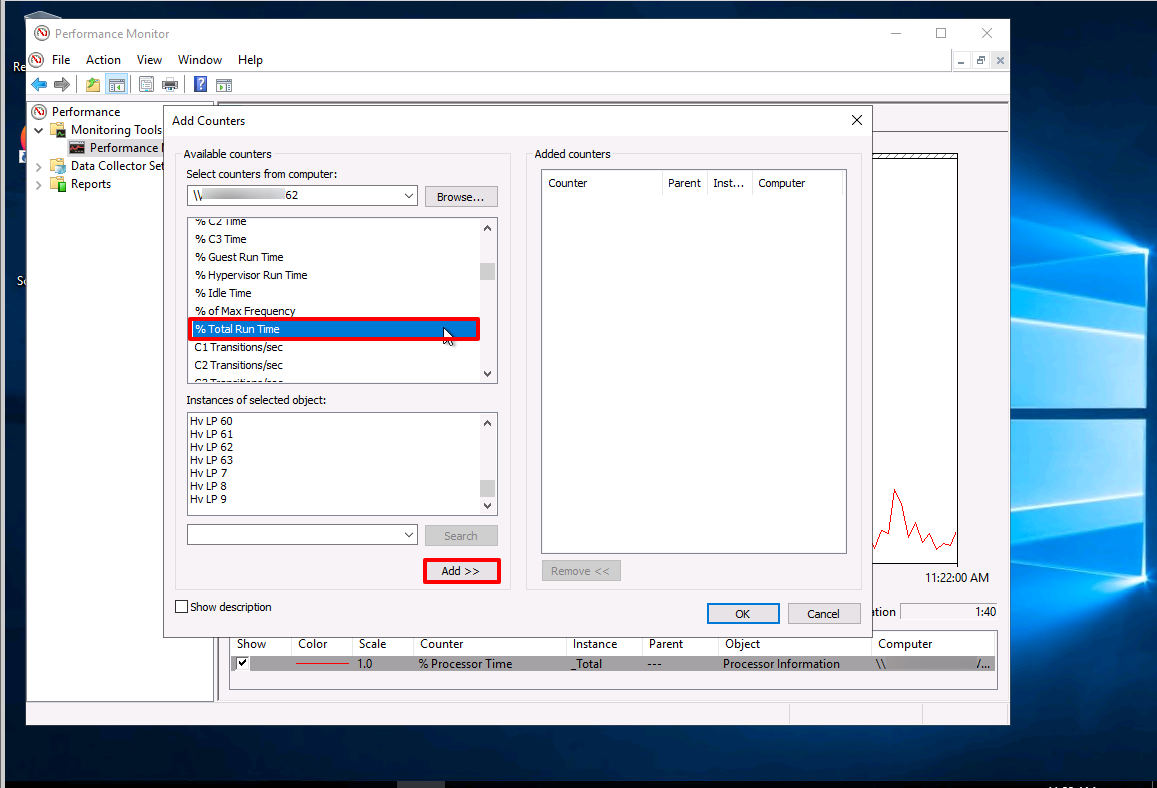Open Help via question mark toolbar icon

(x=200, y=85)
